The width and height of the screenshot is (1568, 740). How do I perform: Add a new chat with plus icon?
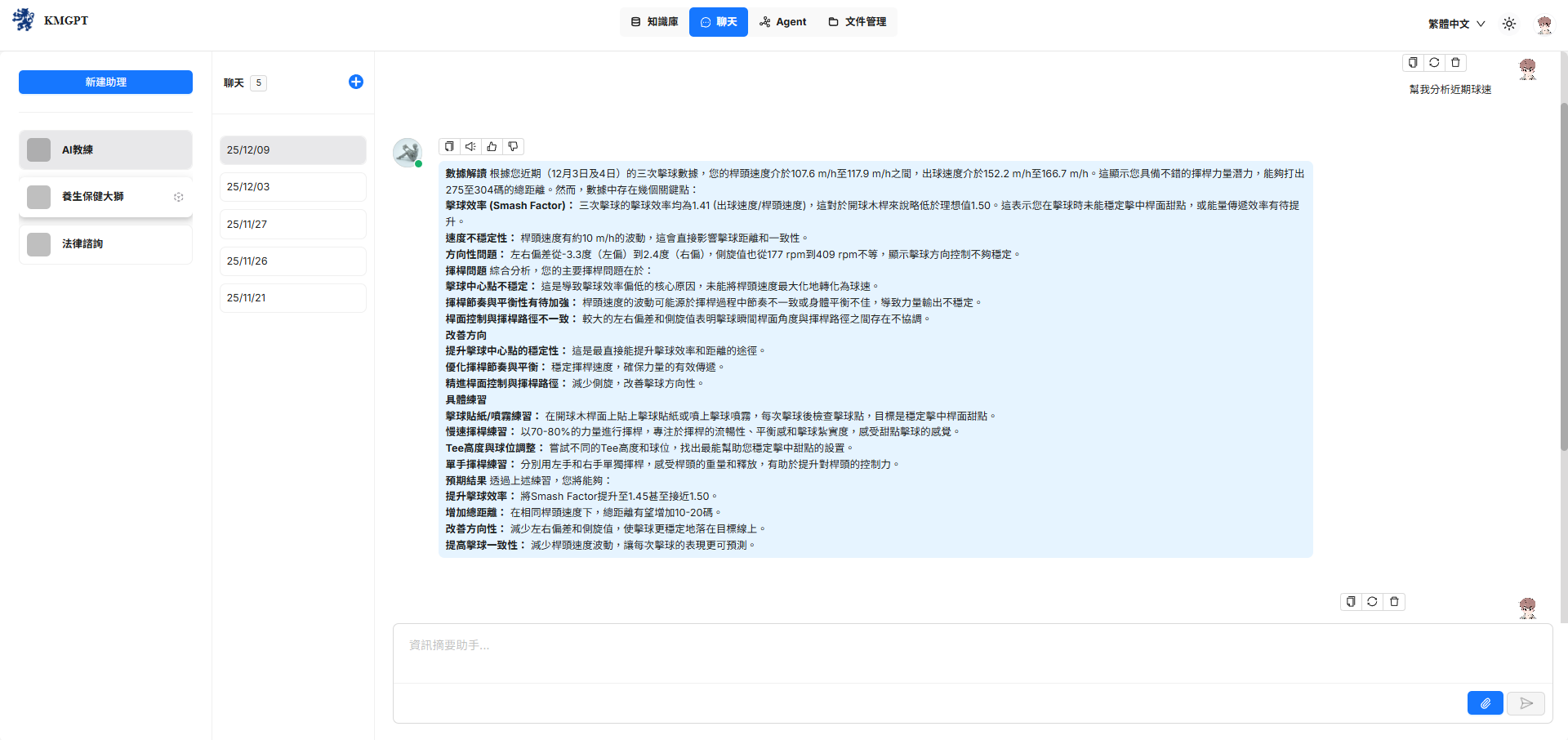pyautogui.click(x=356, y=82)
